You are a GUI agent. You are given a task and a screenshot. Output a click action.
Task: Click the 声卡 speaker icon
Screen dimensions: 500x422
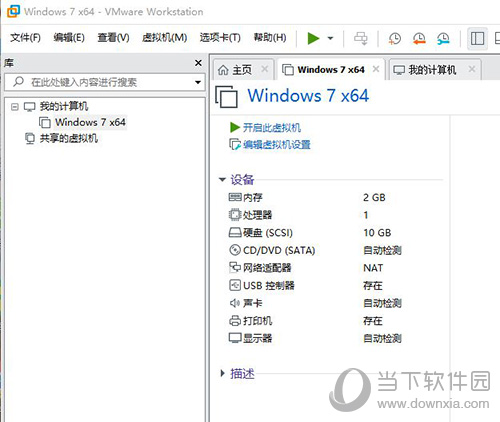235,303
